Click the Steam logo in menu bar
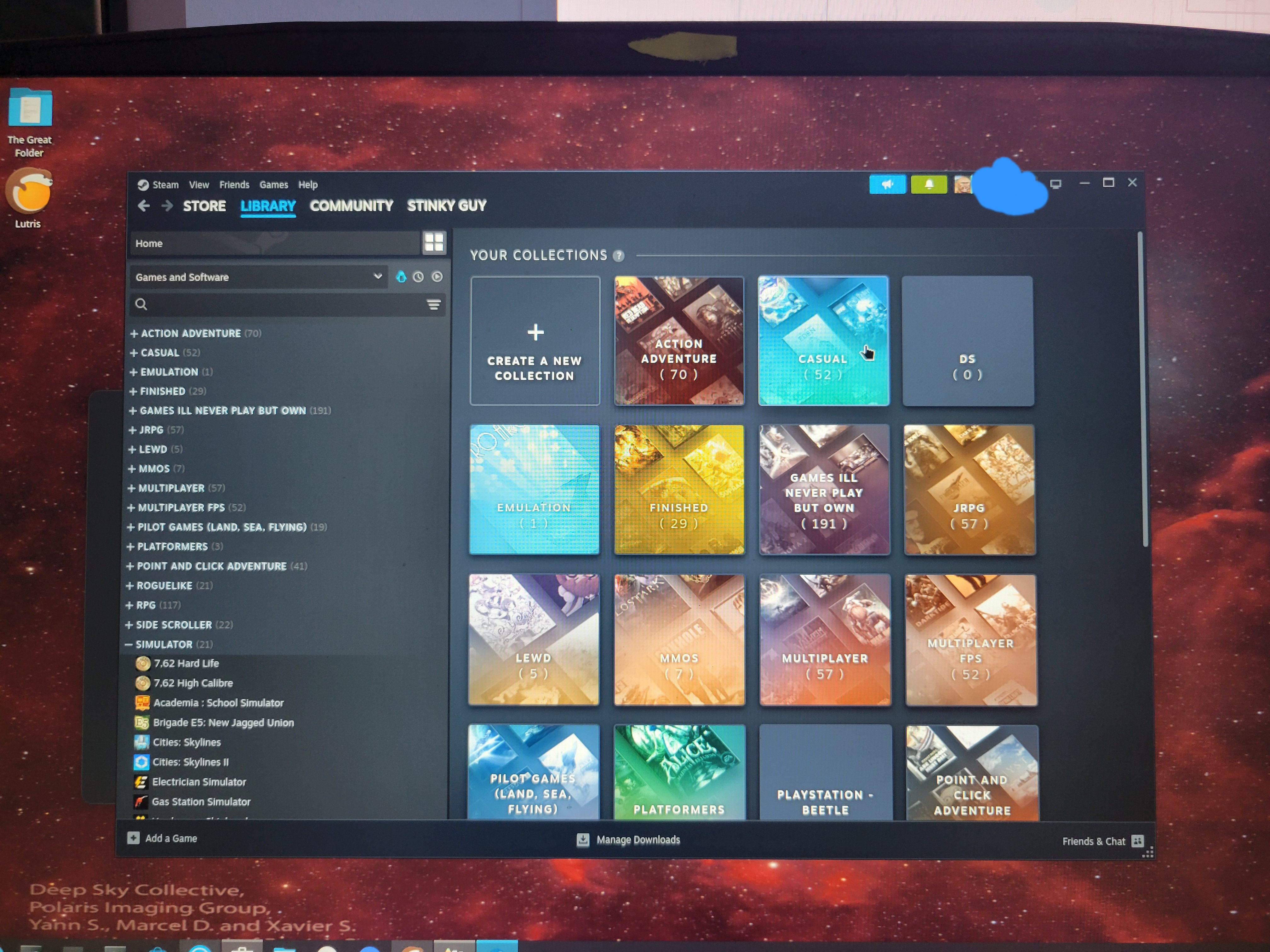This screenshot has width=1270, height=952. 143,185
